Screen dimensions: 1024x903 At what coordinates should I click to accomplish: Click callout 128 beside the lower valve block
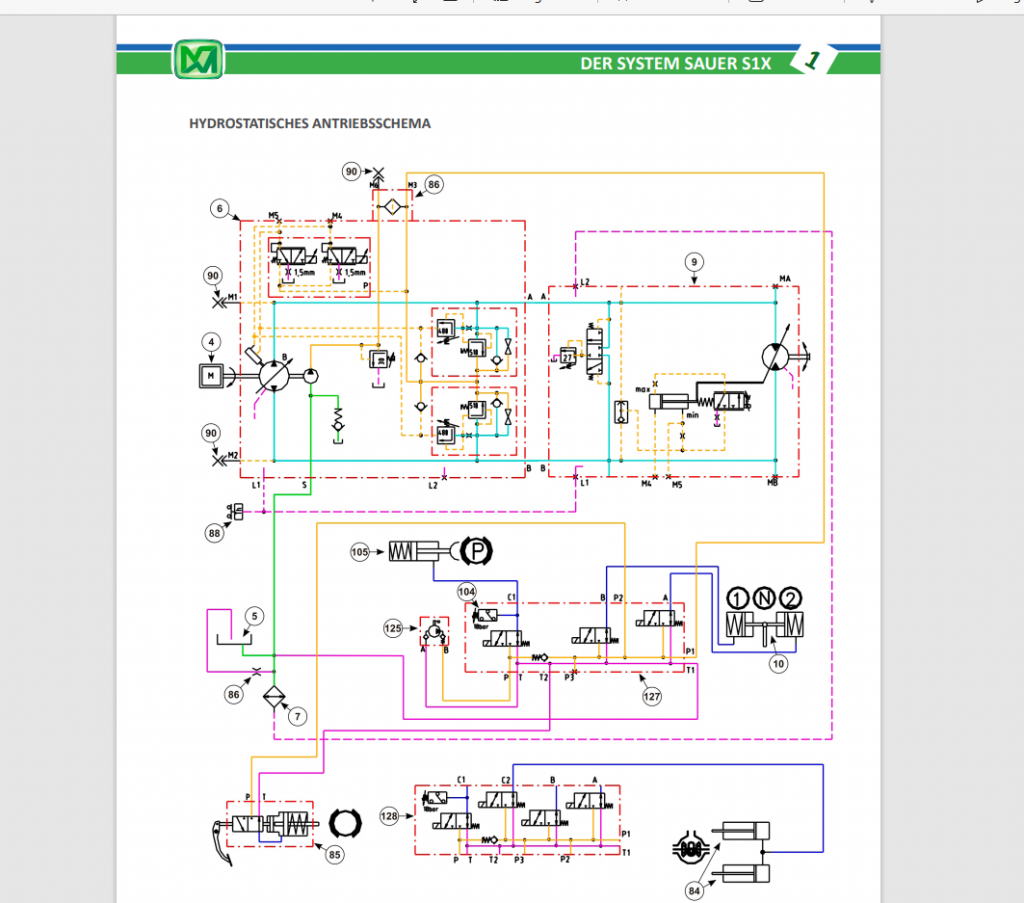(x=390, y=815)
